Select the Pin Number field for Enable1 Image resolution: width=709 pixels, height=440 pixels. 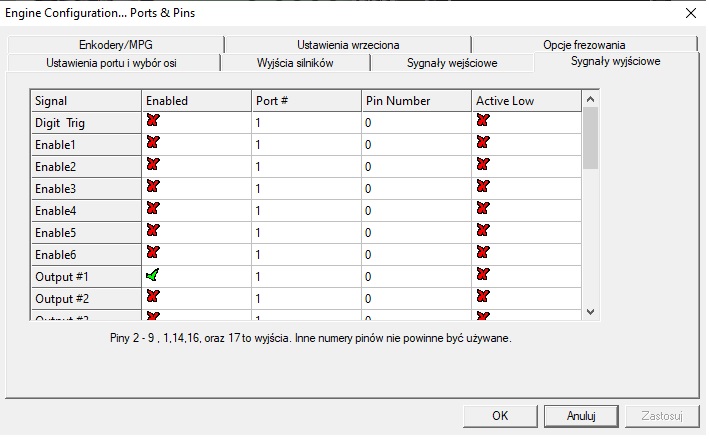(415, 143)
